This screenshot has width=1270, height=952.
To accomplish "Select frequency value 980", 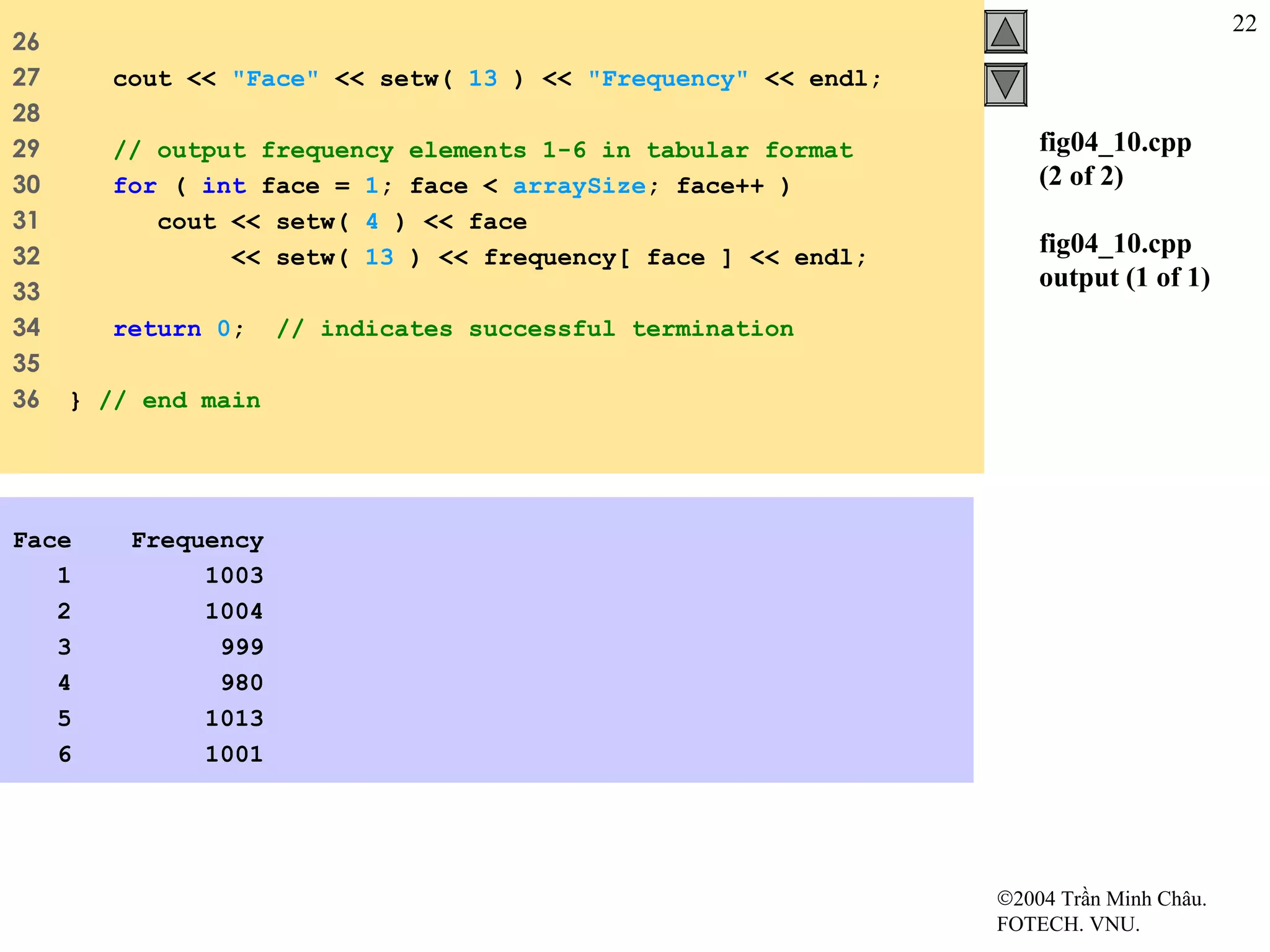I will pos(242,683).
